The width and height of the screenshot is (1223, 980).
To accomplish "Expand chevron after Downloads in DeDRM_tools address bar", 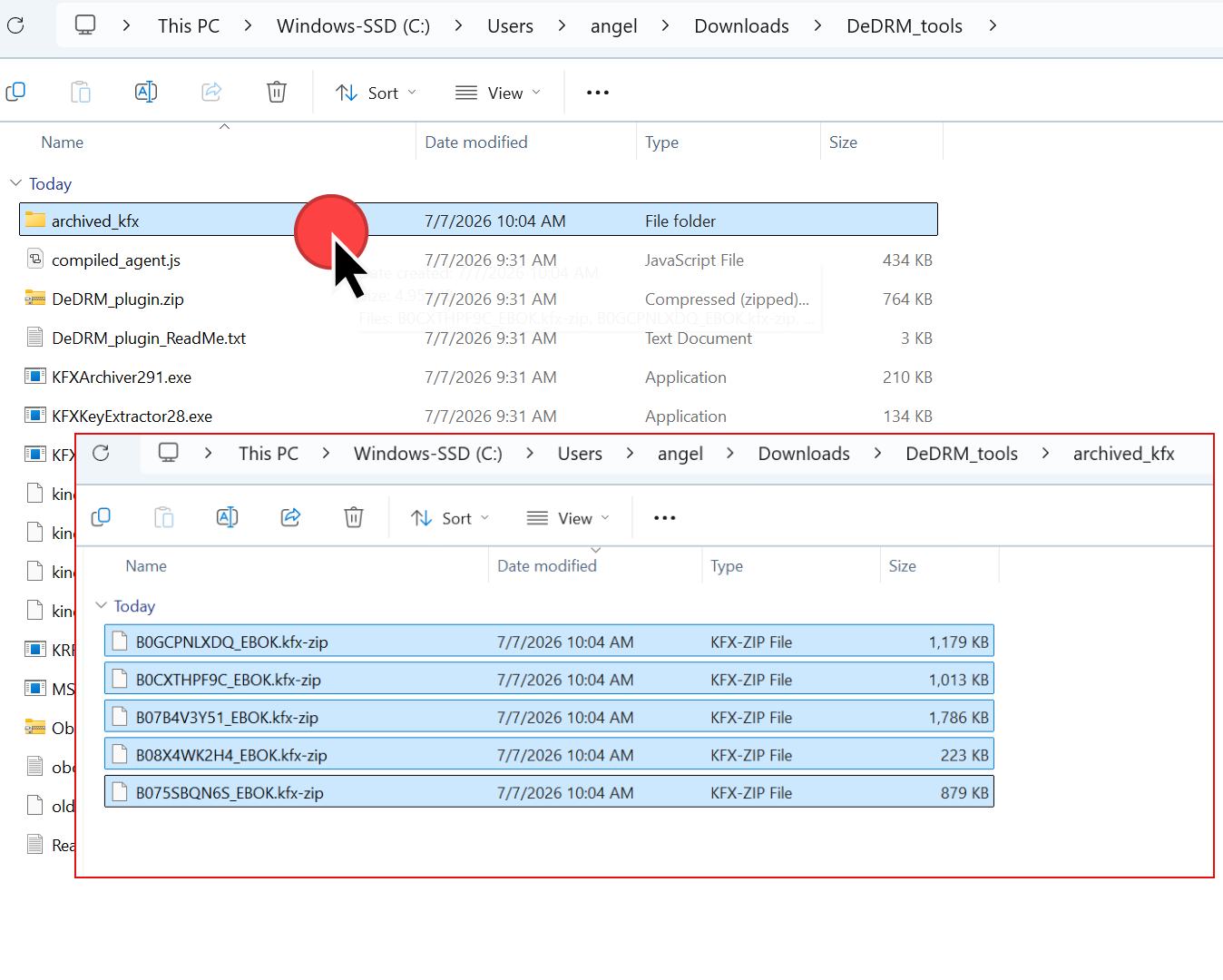I will click(x=817, y=25).
